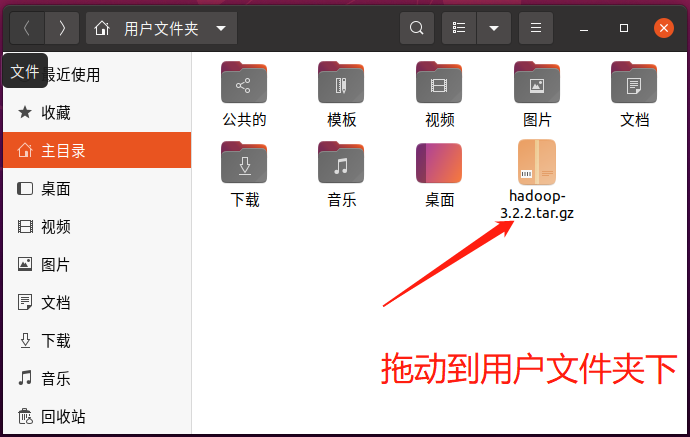Select the 文档 folder icon in main pane

634,82
